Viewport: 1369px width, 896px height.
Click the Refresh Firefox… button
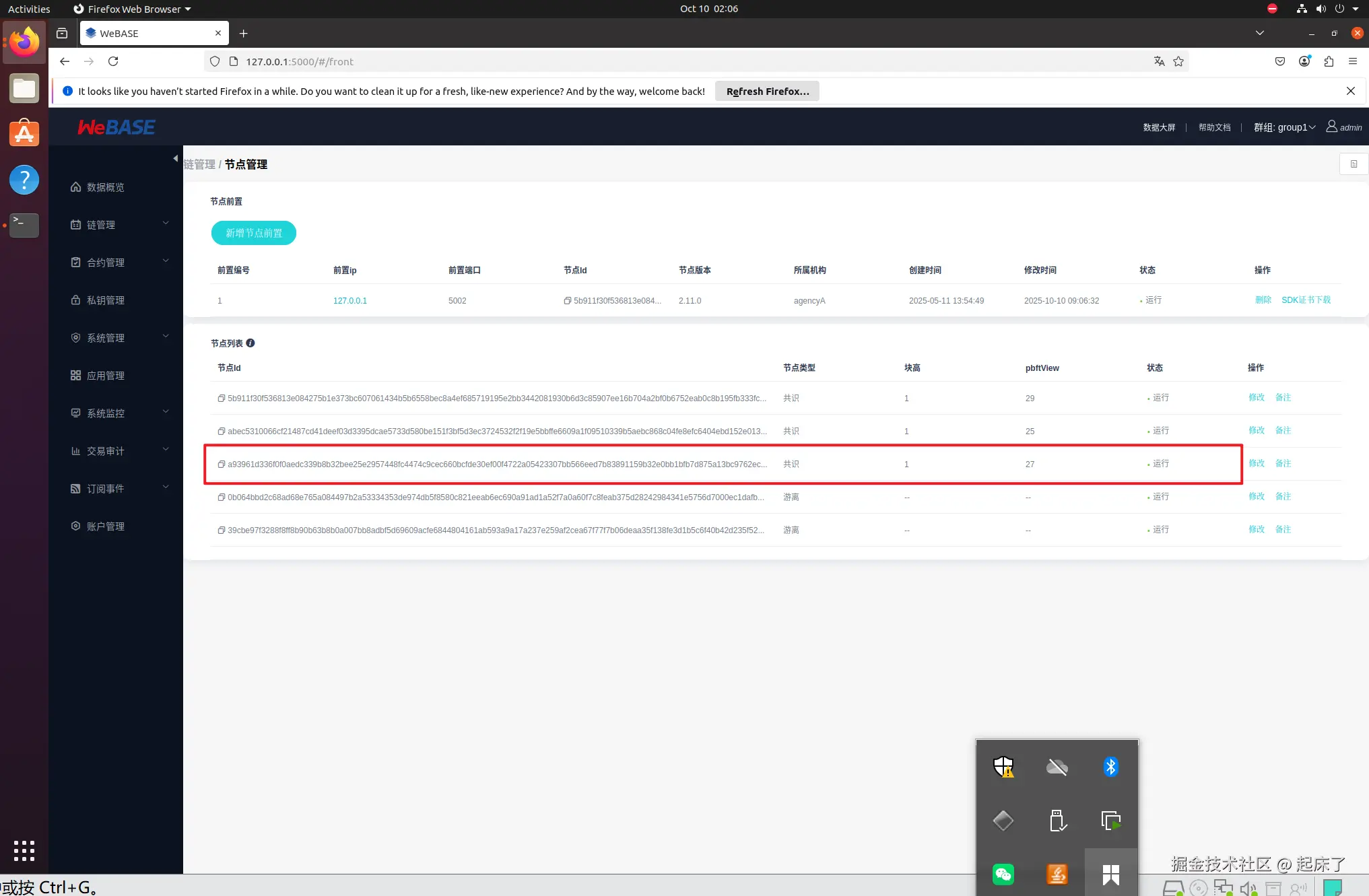click(x=767, y=92)
